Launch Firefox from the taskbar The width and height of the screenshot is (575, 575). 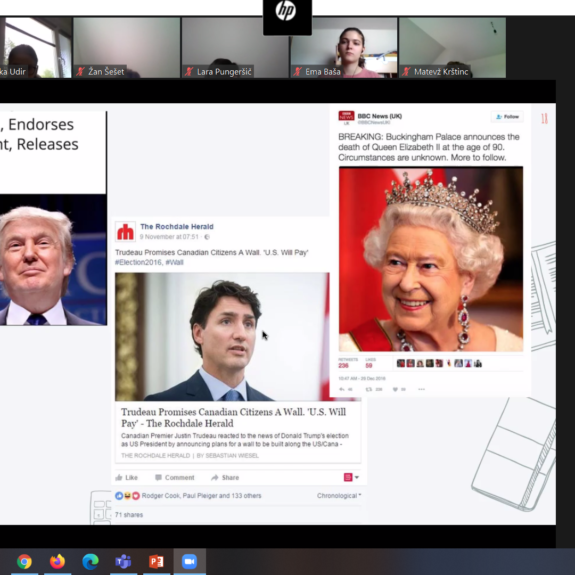pos(57,561)
